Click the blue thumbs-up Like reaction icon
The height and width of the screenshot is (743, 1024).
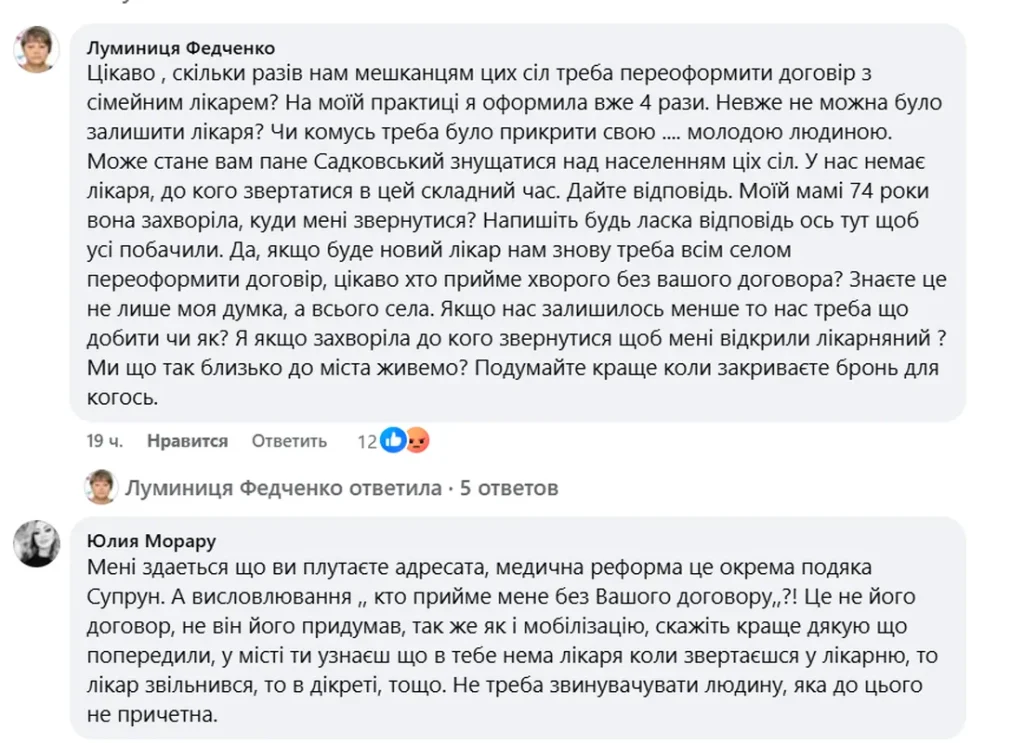point(393,440)
